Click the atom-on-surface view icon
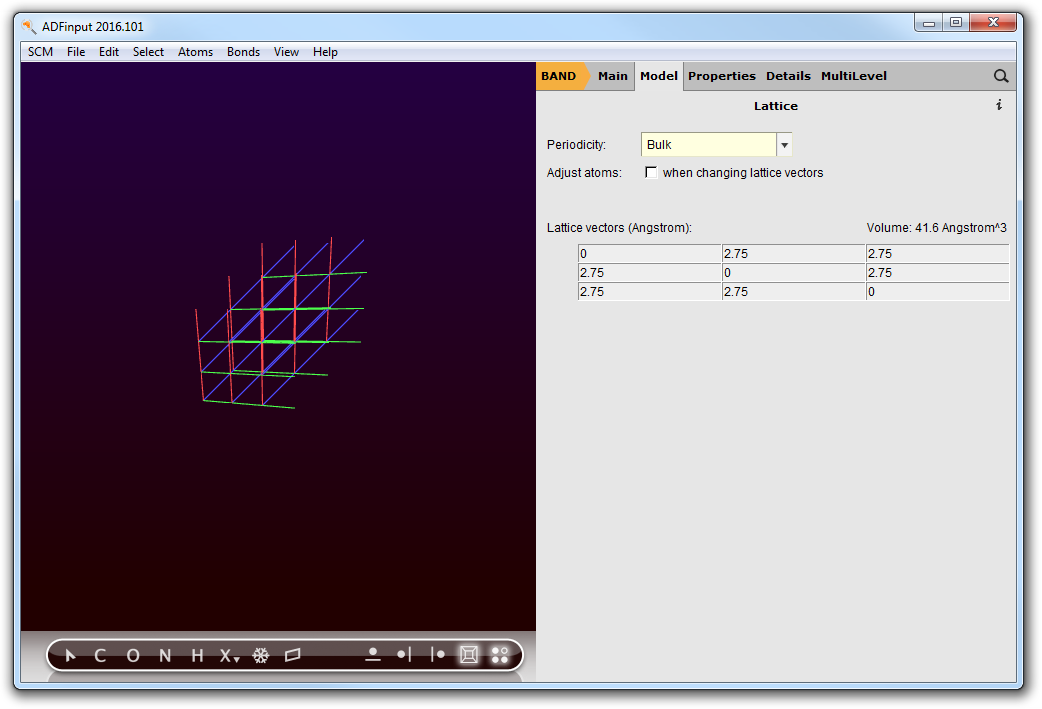Screen dimensions: 1042x709 (x=373, y=655)
